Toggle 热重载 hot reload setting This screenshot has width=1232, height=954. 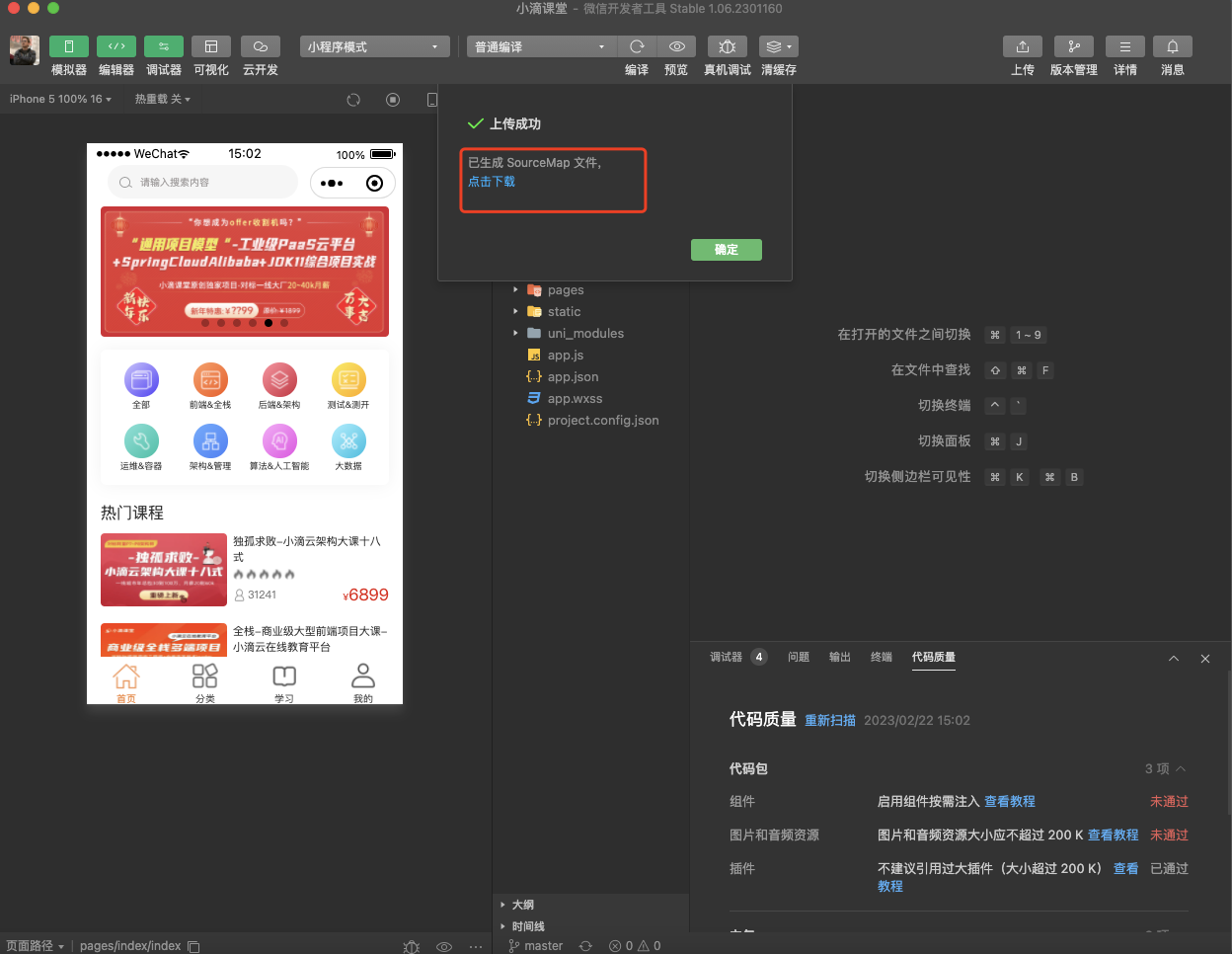[x=160, y=99]
